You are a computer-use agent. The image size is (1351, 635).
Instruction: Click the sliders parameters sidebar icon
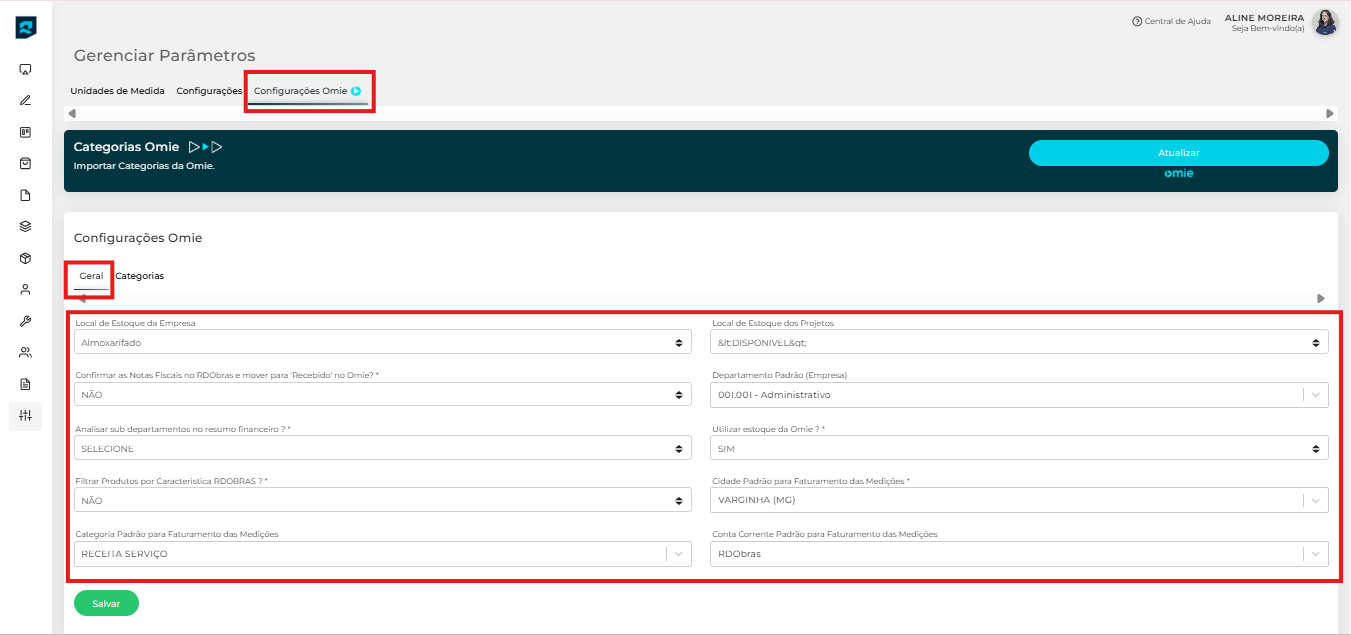(25, 415)
